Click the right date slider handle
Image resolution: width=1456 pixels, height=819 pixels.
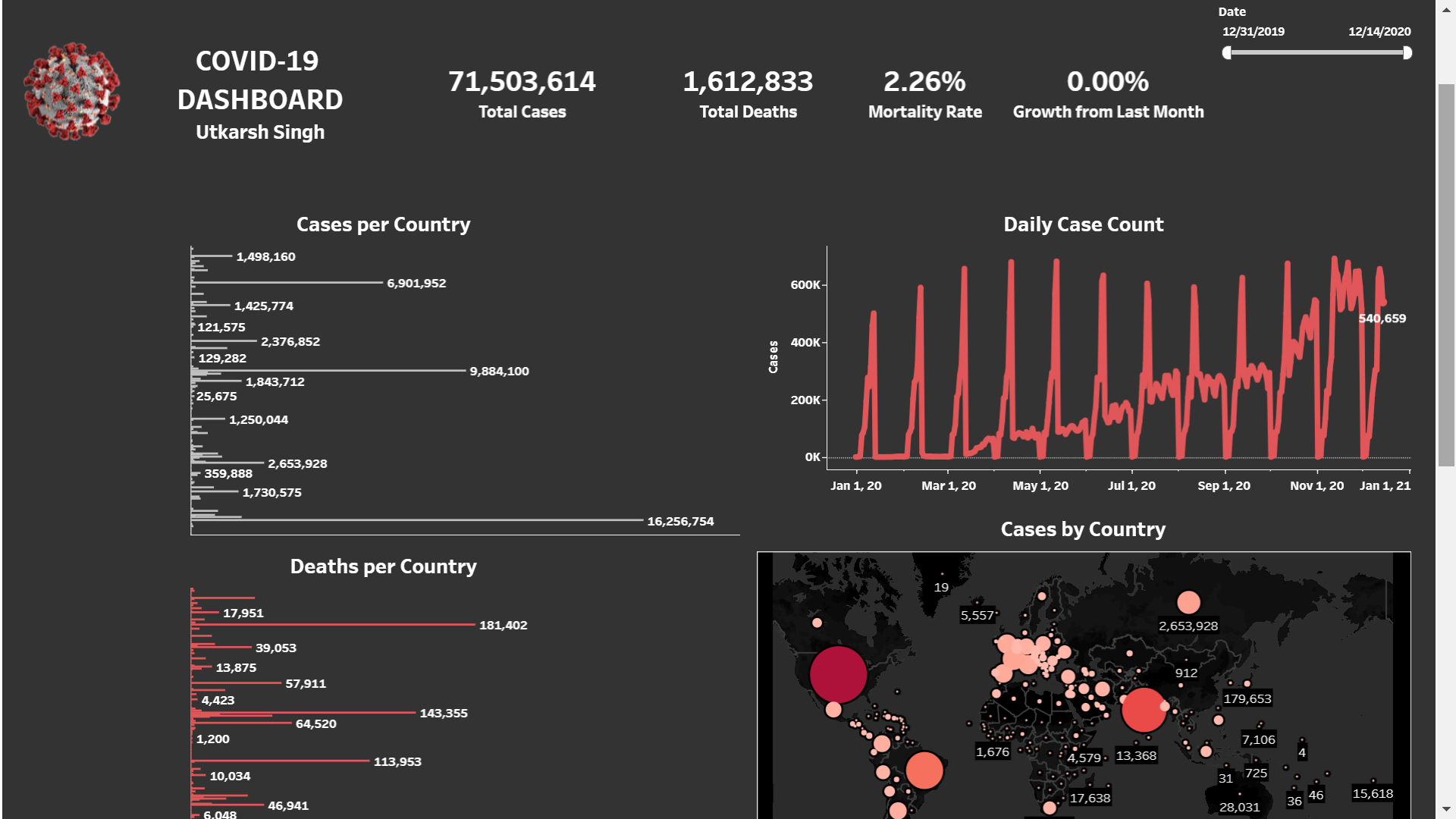coord(1407,53)
